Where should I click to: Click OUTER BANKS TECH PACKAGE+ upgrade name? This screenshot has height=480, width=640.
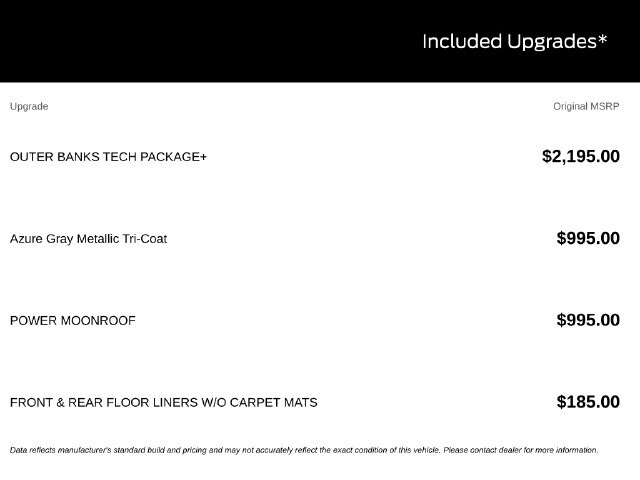click(x=109, y=157)
